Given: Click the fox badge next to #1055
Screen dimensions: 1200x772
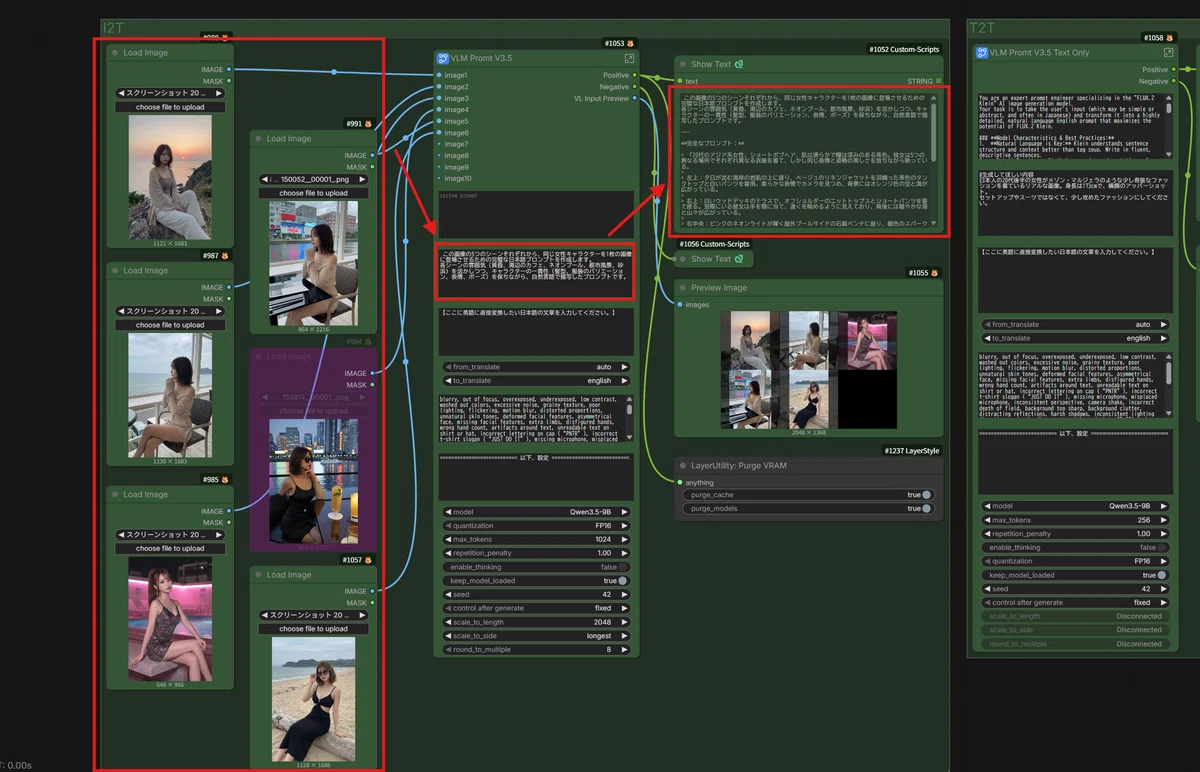Looking at the screenshot, I should point(935,272).
